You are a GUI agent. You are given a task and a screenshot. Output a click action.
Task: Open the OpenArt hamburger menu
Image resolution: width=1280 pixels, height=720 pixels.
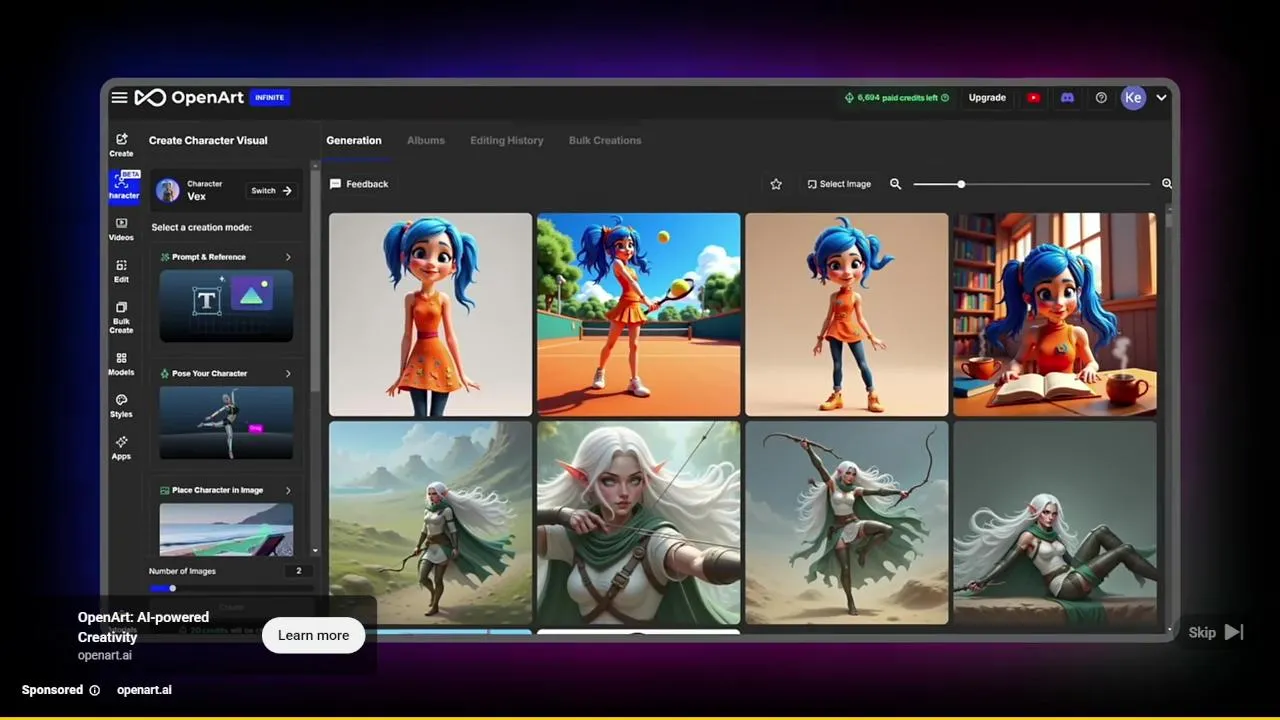click(x=119, y=97)
